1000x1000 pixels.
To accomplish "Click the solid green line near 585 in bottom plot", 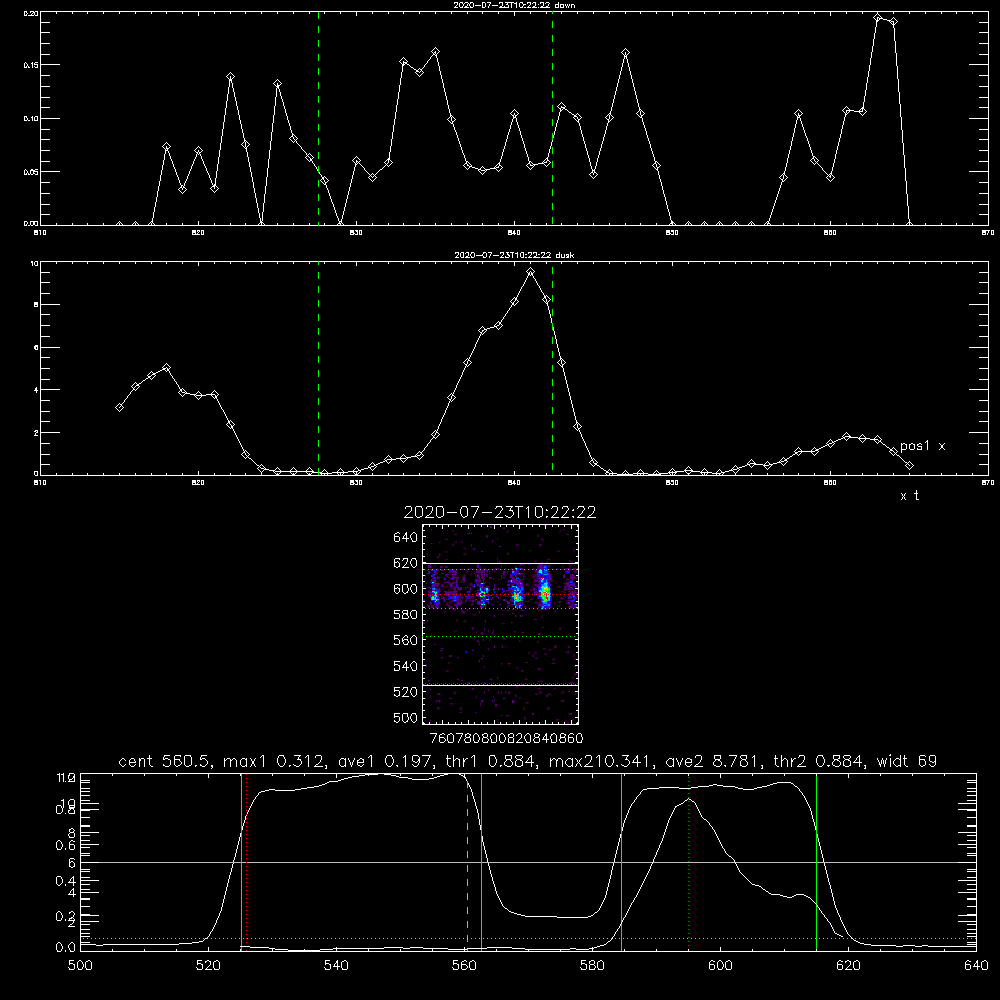I will 621,863.
